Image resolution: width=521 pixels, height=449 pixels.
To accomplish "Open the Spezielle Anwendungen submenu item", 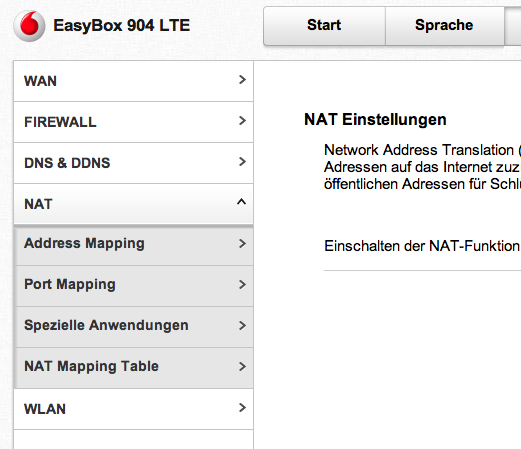I will [133, 327].
